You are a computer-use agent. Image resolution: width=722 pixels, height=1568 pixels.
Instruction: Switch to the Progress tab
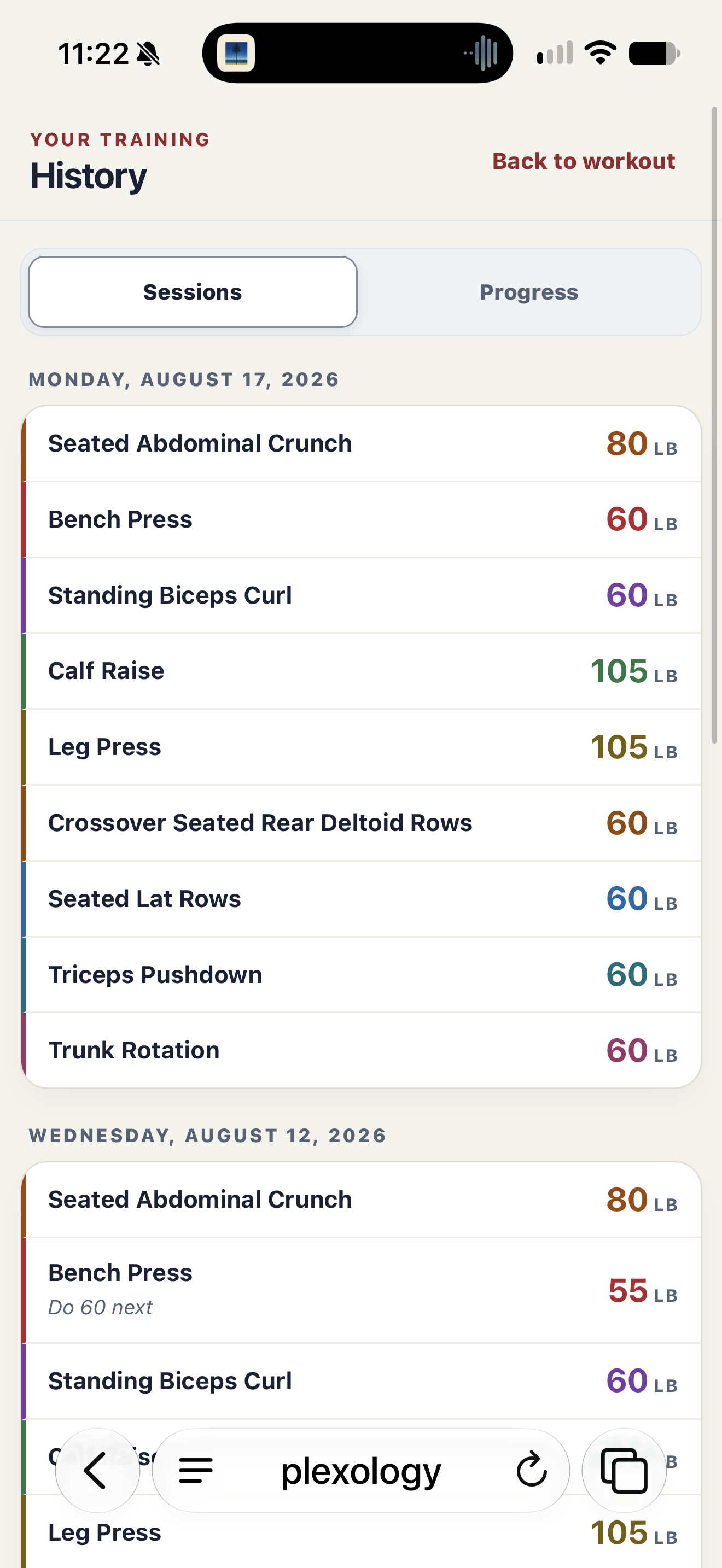pos(528,292)
